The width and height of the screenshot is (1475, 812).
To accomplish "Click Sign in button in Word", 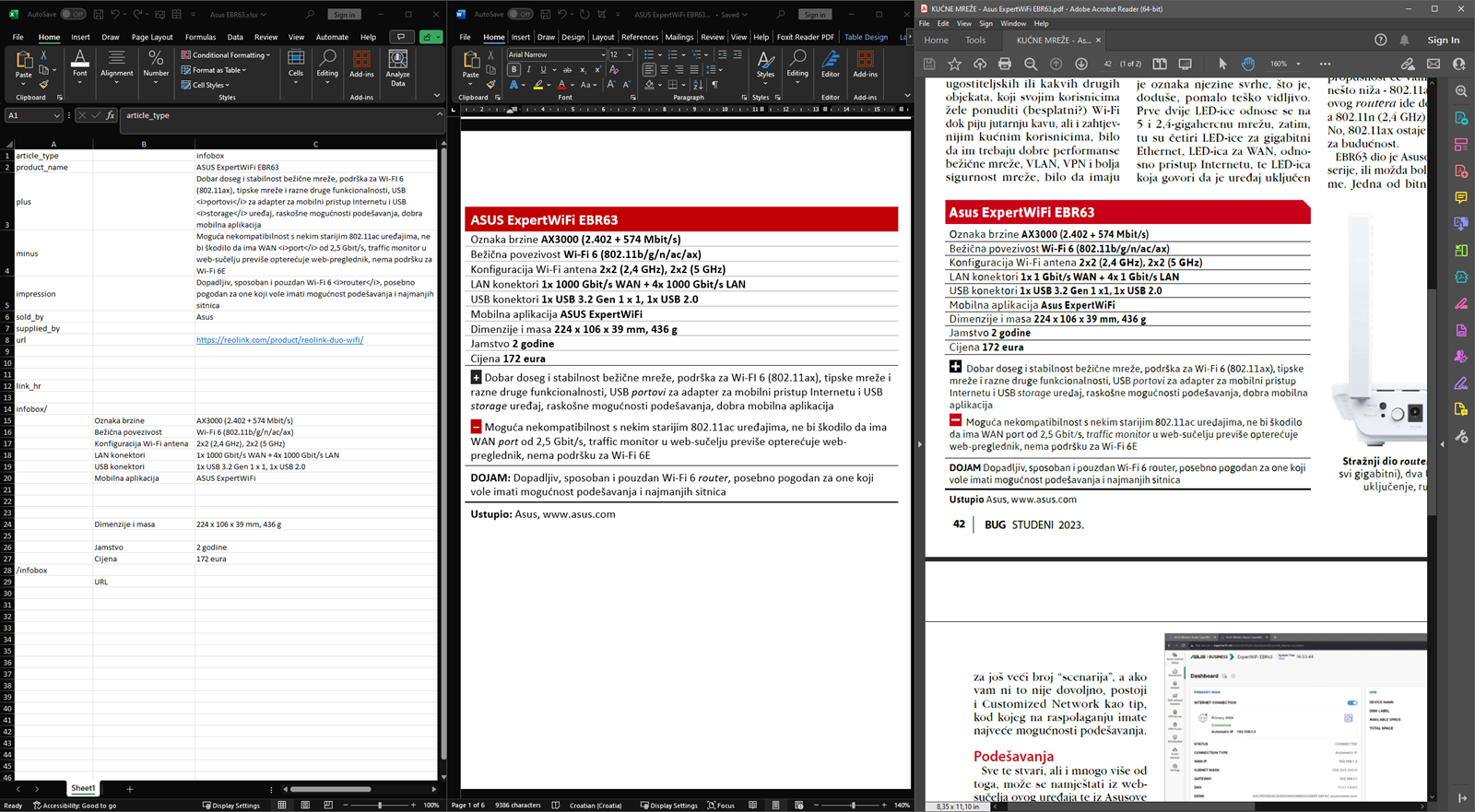I will pyautogui.click(x=815, y=15).
